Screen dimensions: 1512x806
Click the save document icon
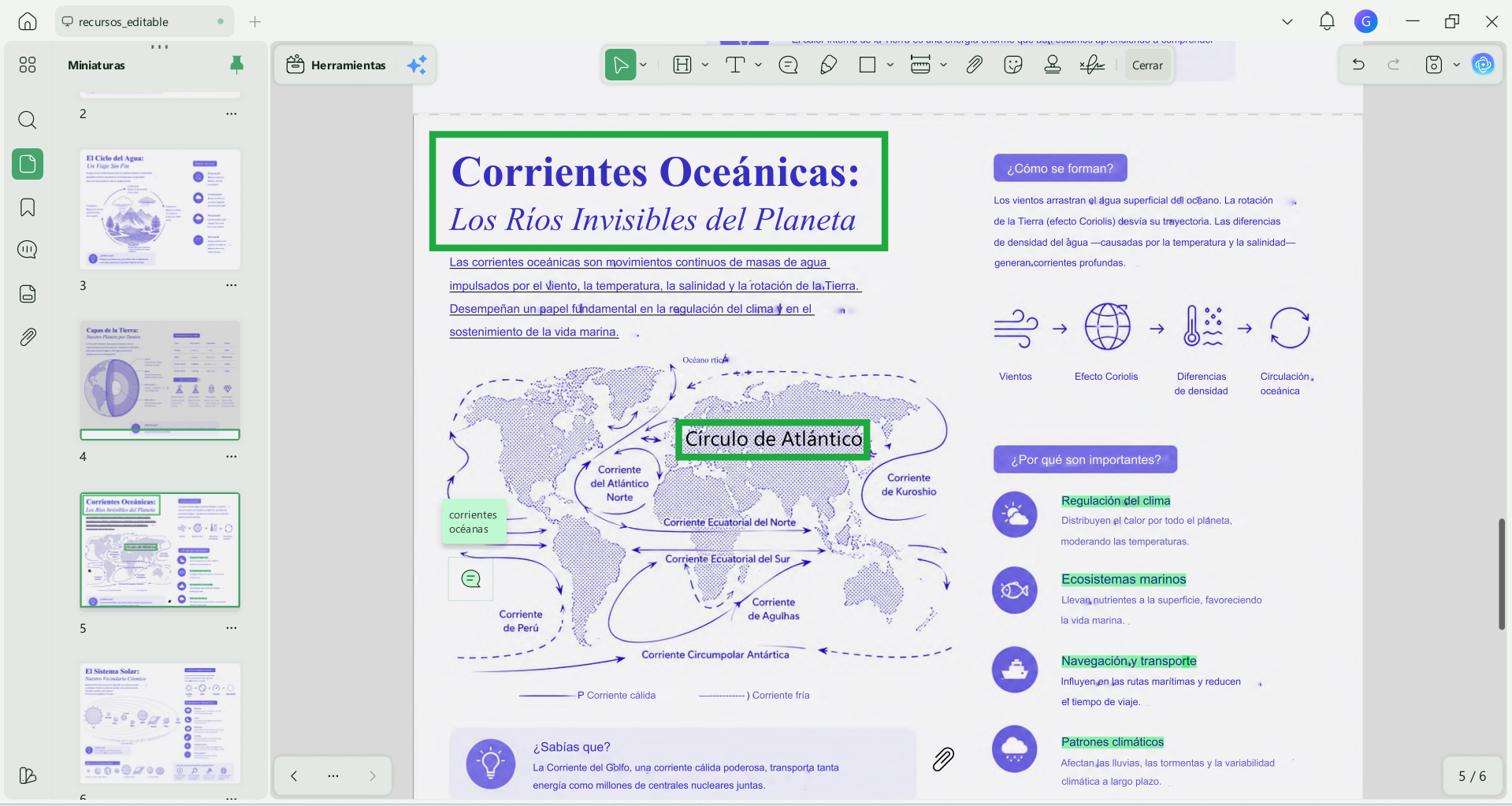[1434, 65]
